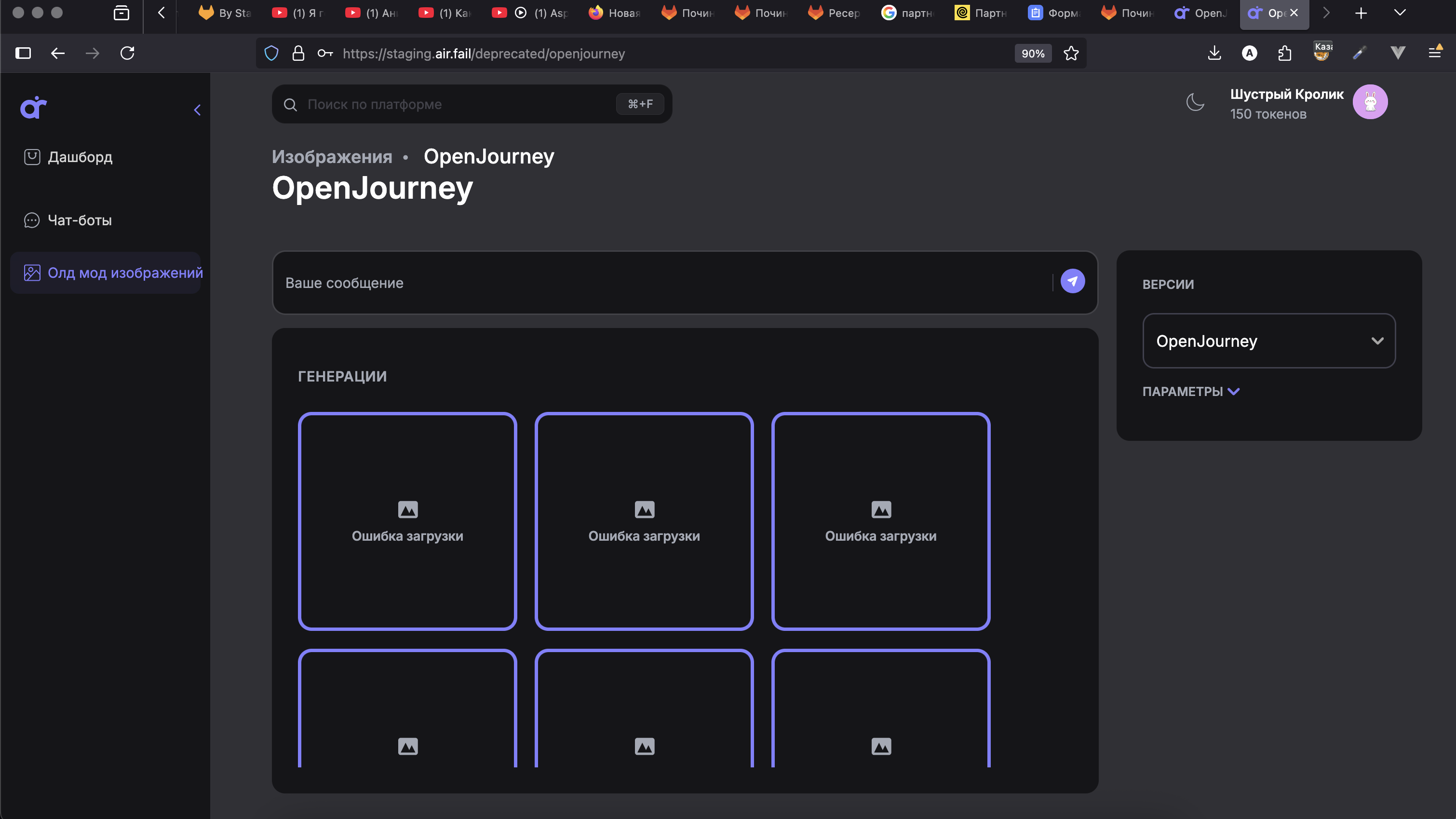Switch to the Новая Firefox tab
This screenshot has width=1456, height=819.
pos(614,13)
